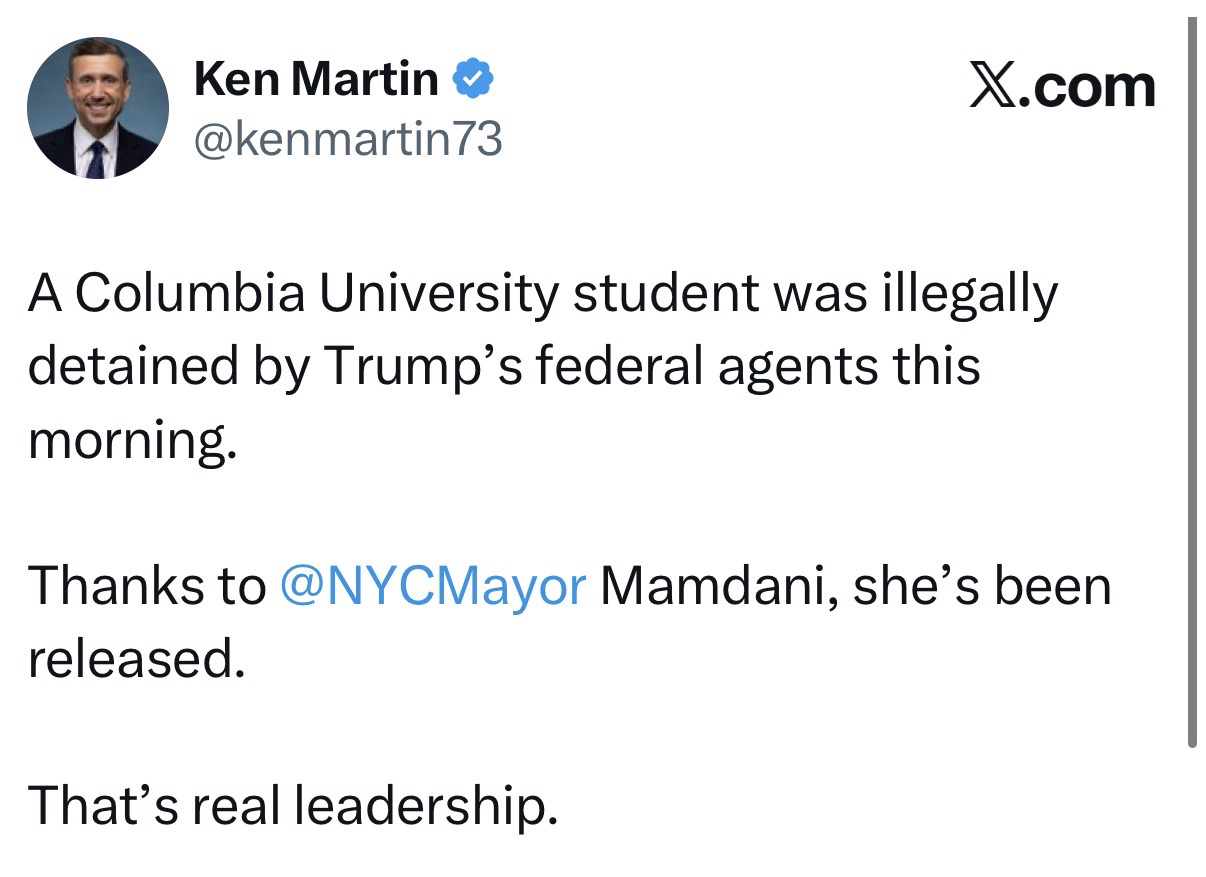Click the words "Thanks to" in the tweet
Screen dimensions: 1206x877
(146, 585)
